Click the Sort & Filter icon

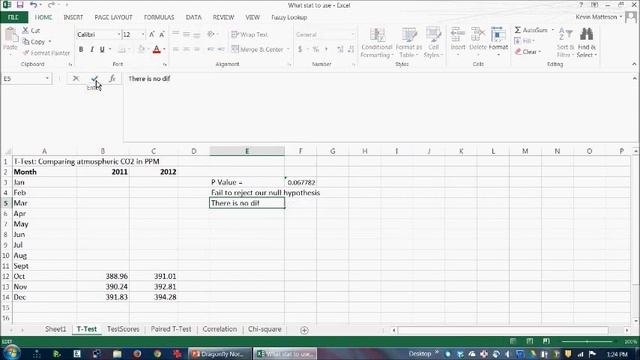point(565,35)
